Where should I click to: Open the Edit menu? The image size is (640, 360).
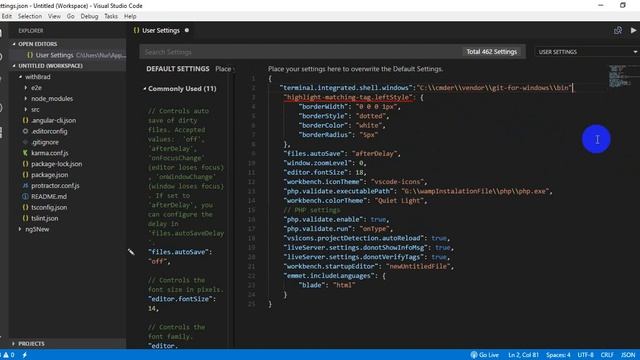[x=7, y=16]
